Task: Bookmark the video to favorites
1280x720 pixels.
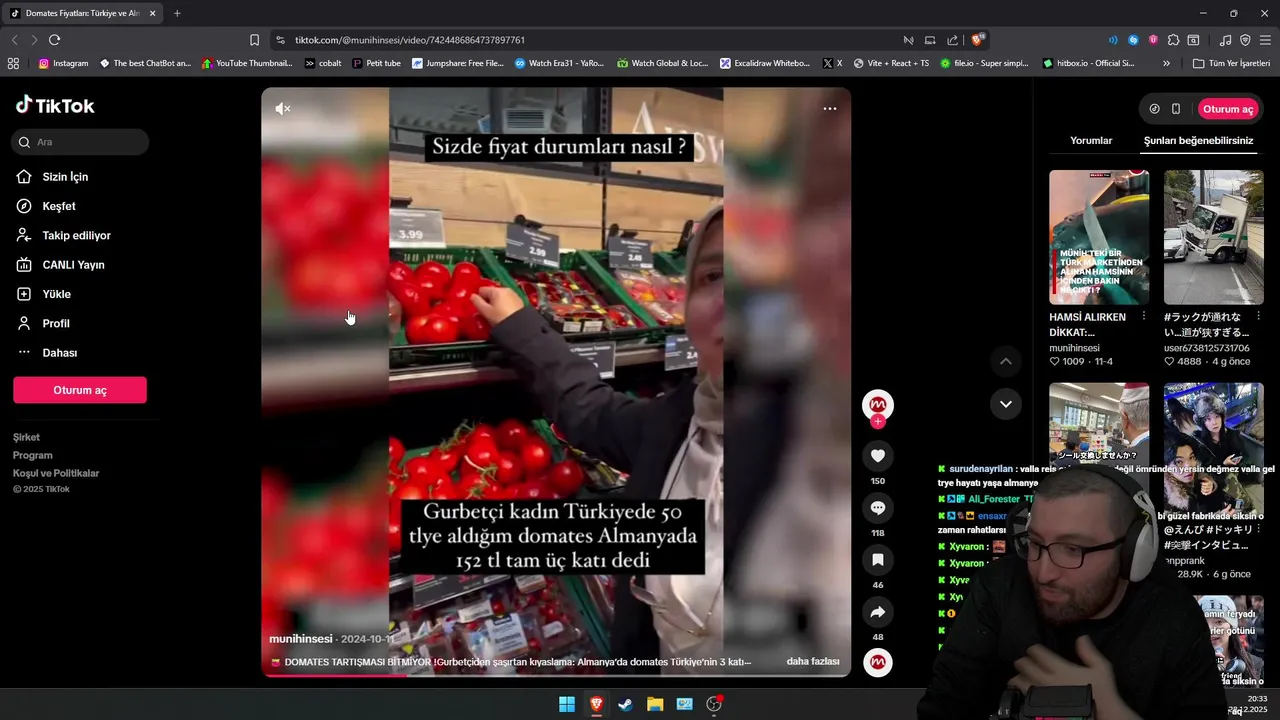Action: click(x=878, y=560)
